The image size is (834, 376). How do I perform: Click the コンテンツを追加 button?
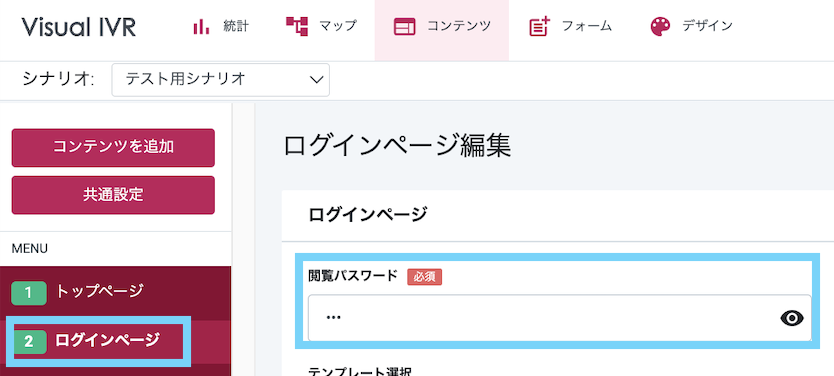(113, 147)
